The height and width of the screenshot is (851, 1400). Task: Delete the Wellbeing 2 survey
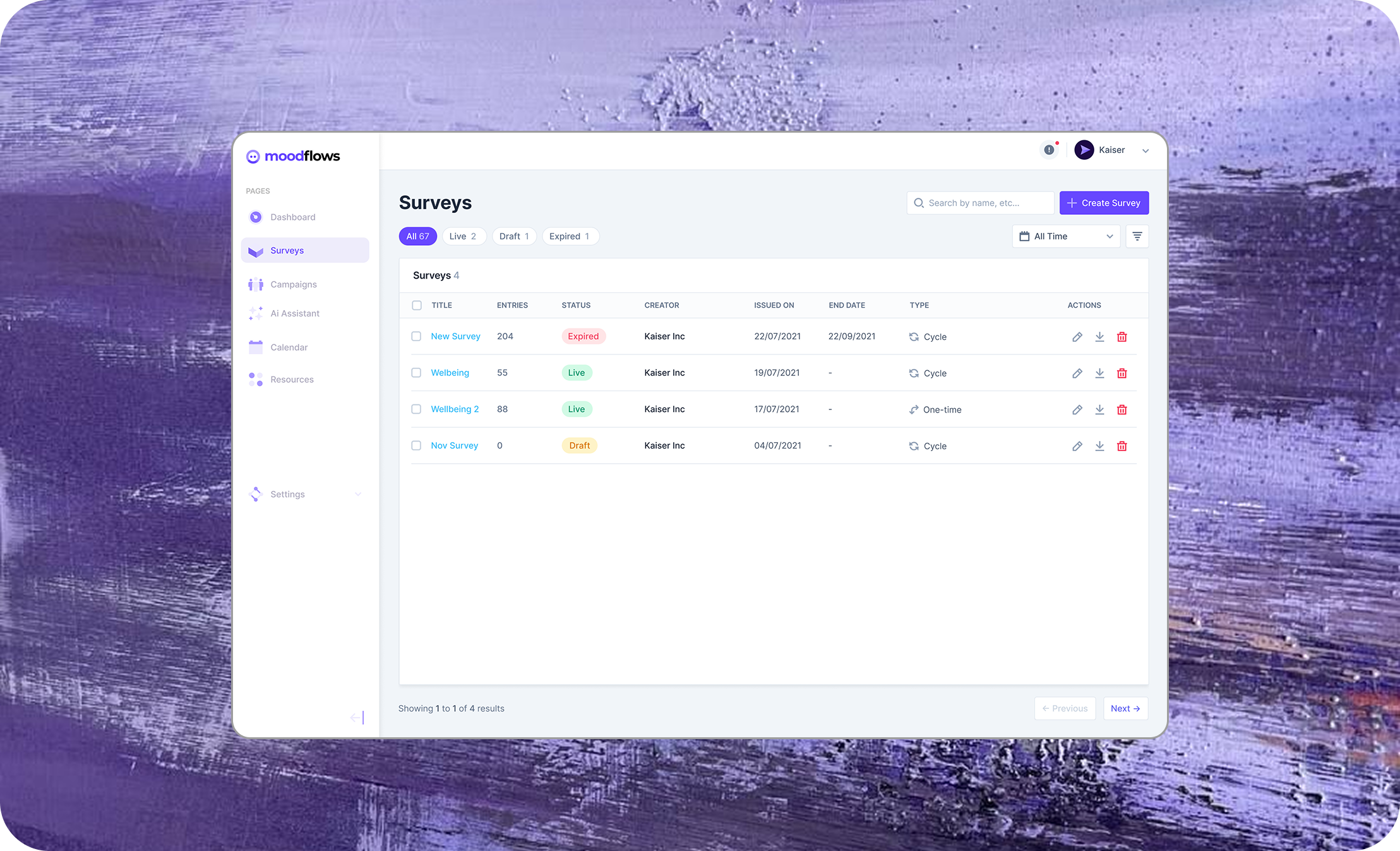[x=1122, y=409]
